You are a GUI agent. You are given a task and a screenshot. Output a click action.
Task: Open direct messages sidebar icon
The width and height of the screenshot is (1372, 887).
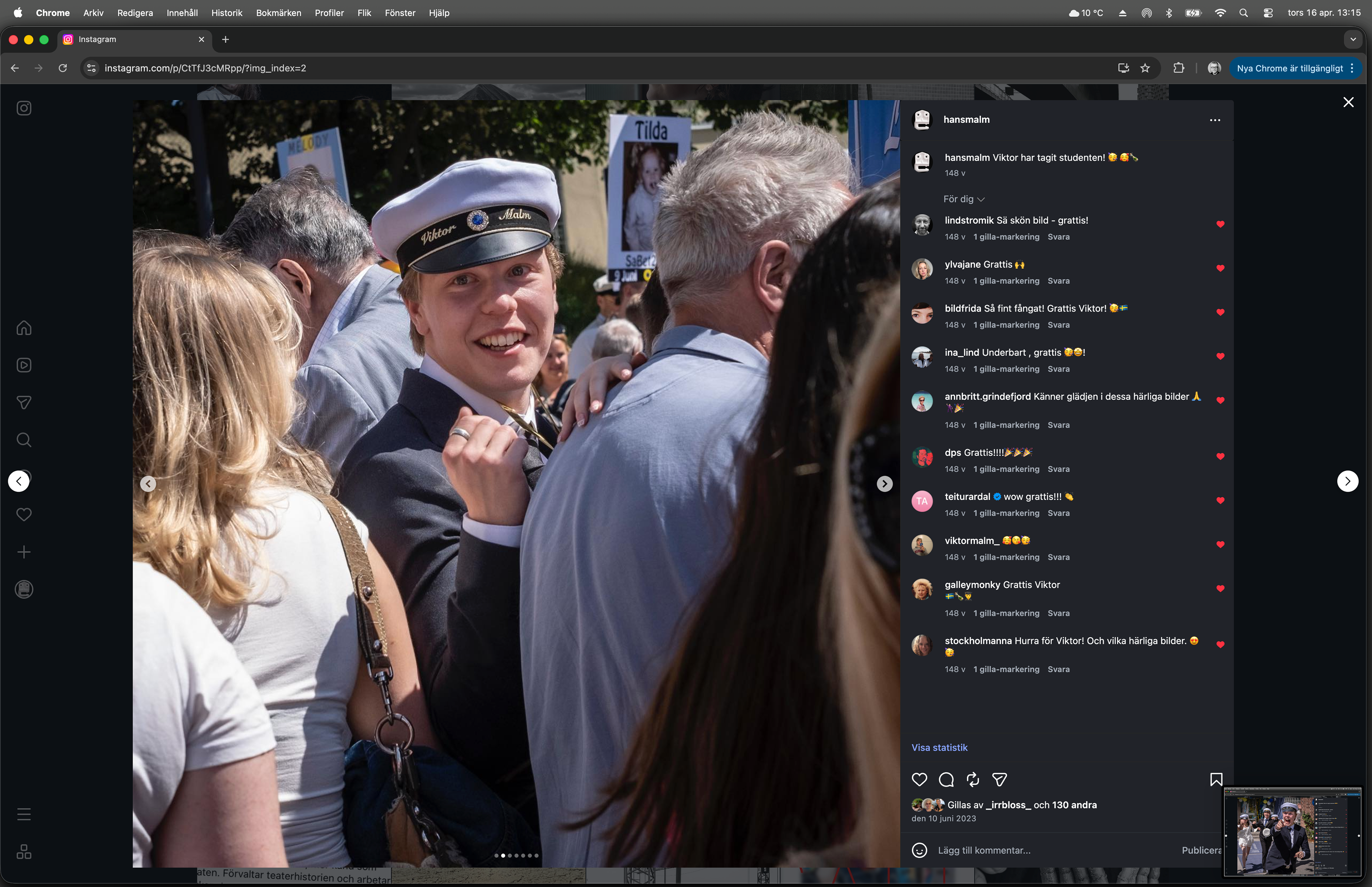24,403
